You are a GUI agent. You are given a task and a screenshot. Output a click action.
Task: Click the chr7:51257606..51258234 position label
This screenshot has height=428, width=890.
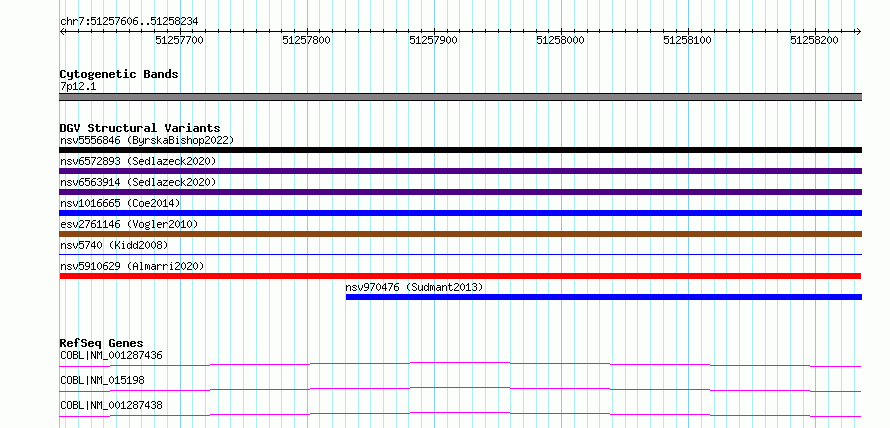click(129, 22)
